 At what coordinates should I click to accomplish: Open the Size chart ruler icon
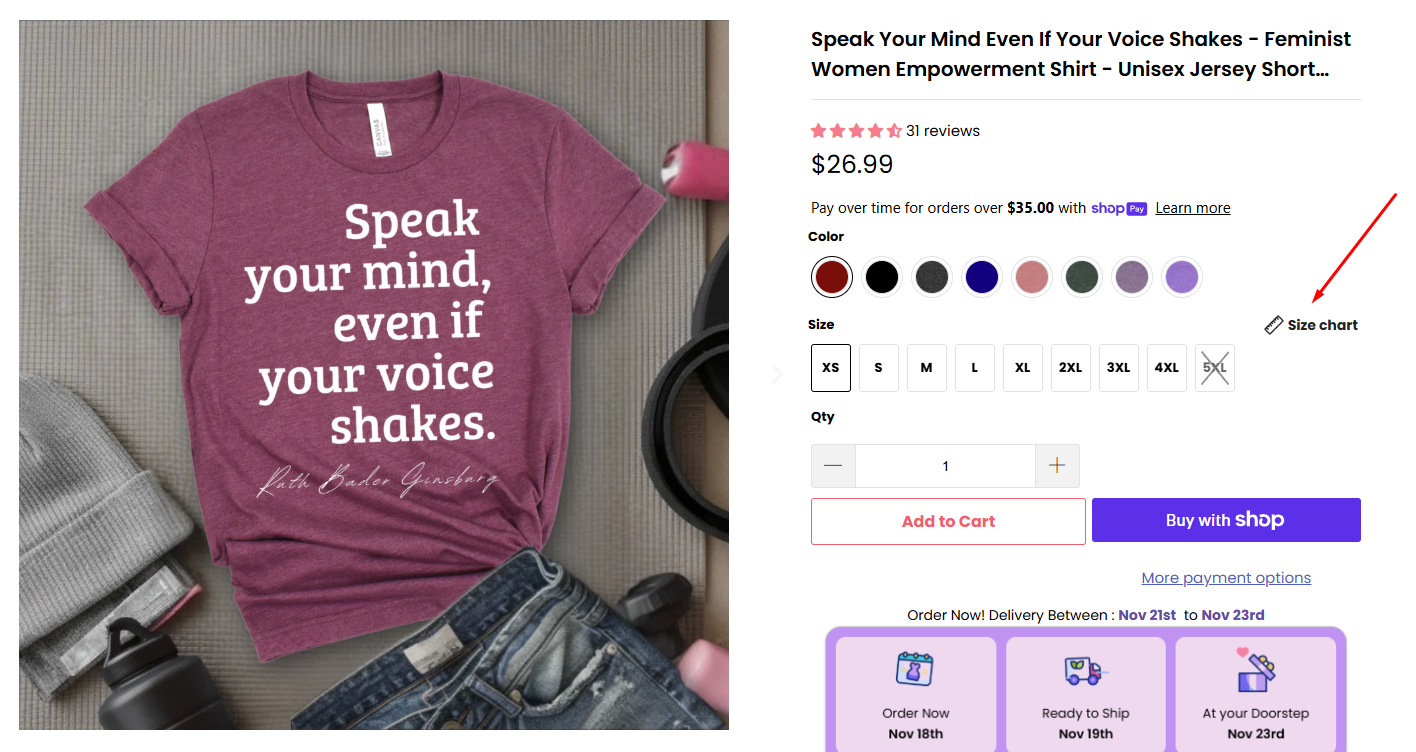1273,325
